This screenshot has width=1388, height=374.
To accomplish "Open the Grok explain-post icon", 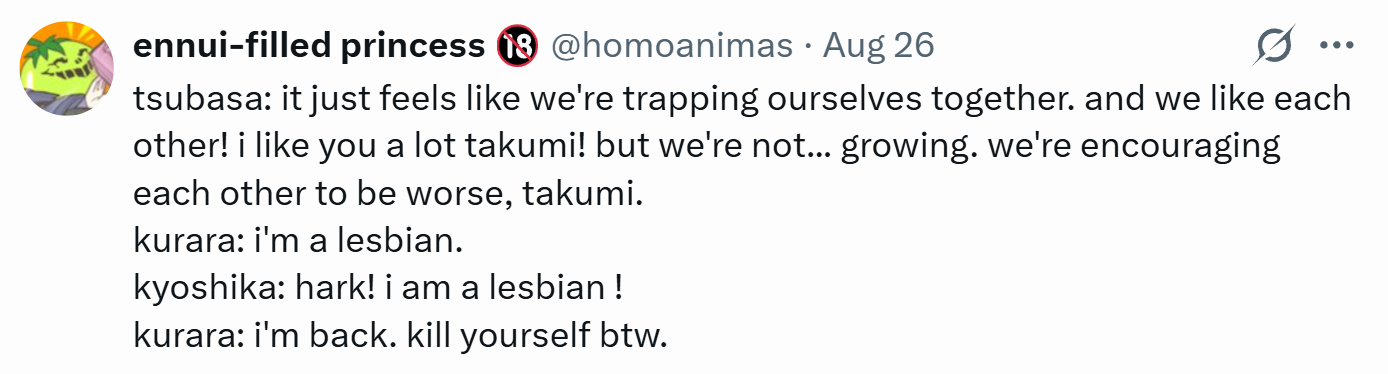I will (x=1276, y=45).
